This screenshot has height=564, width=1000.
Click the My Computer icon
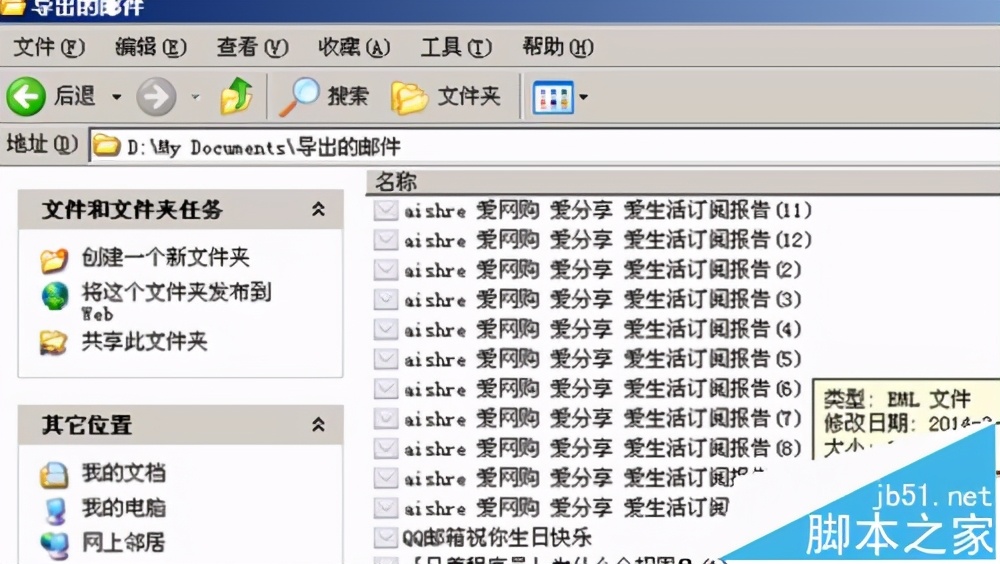[55, 510]
